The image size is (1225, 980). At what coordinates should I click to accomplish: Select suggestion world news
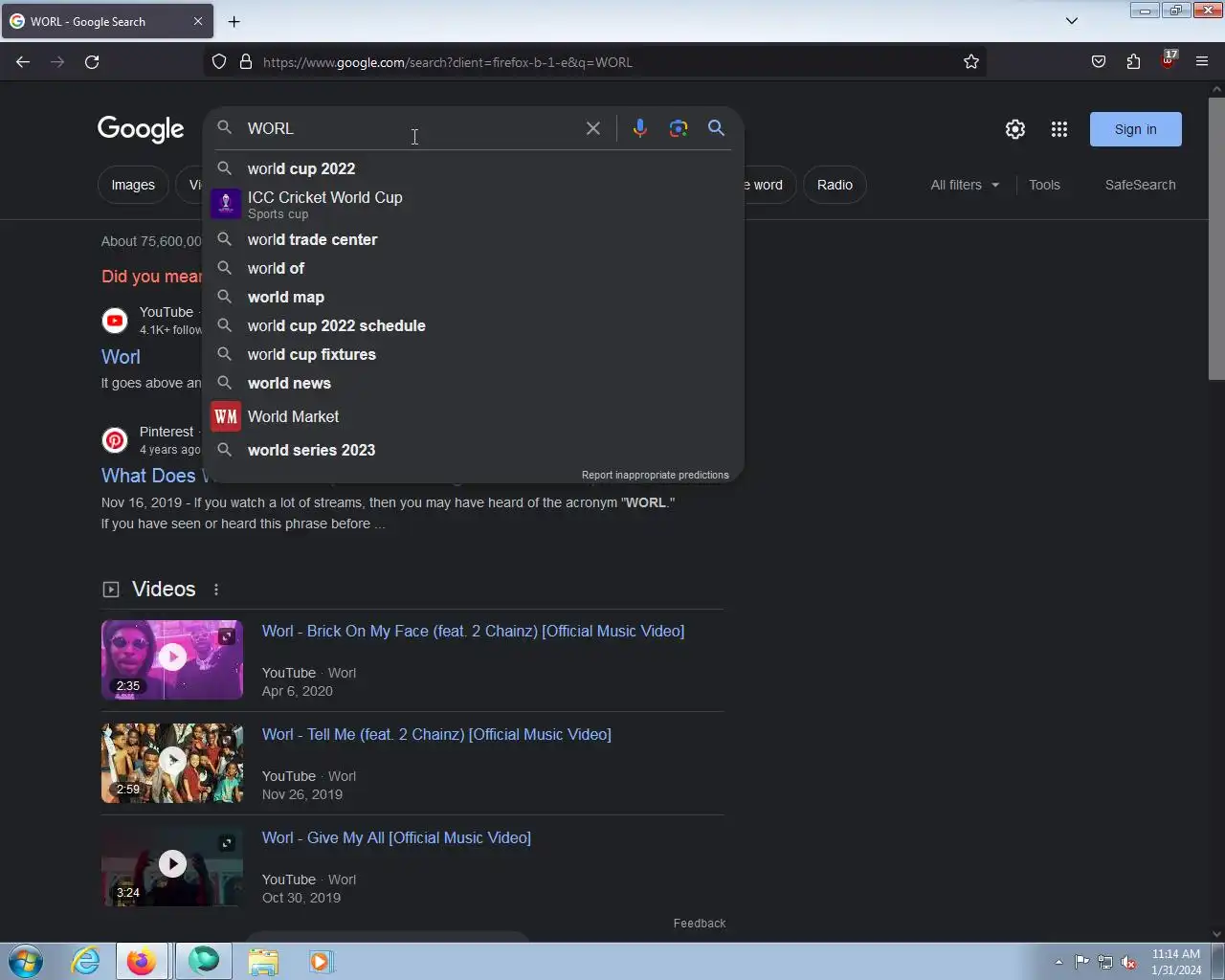pos(475,383)
